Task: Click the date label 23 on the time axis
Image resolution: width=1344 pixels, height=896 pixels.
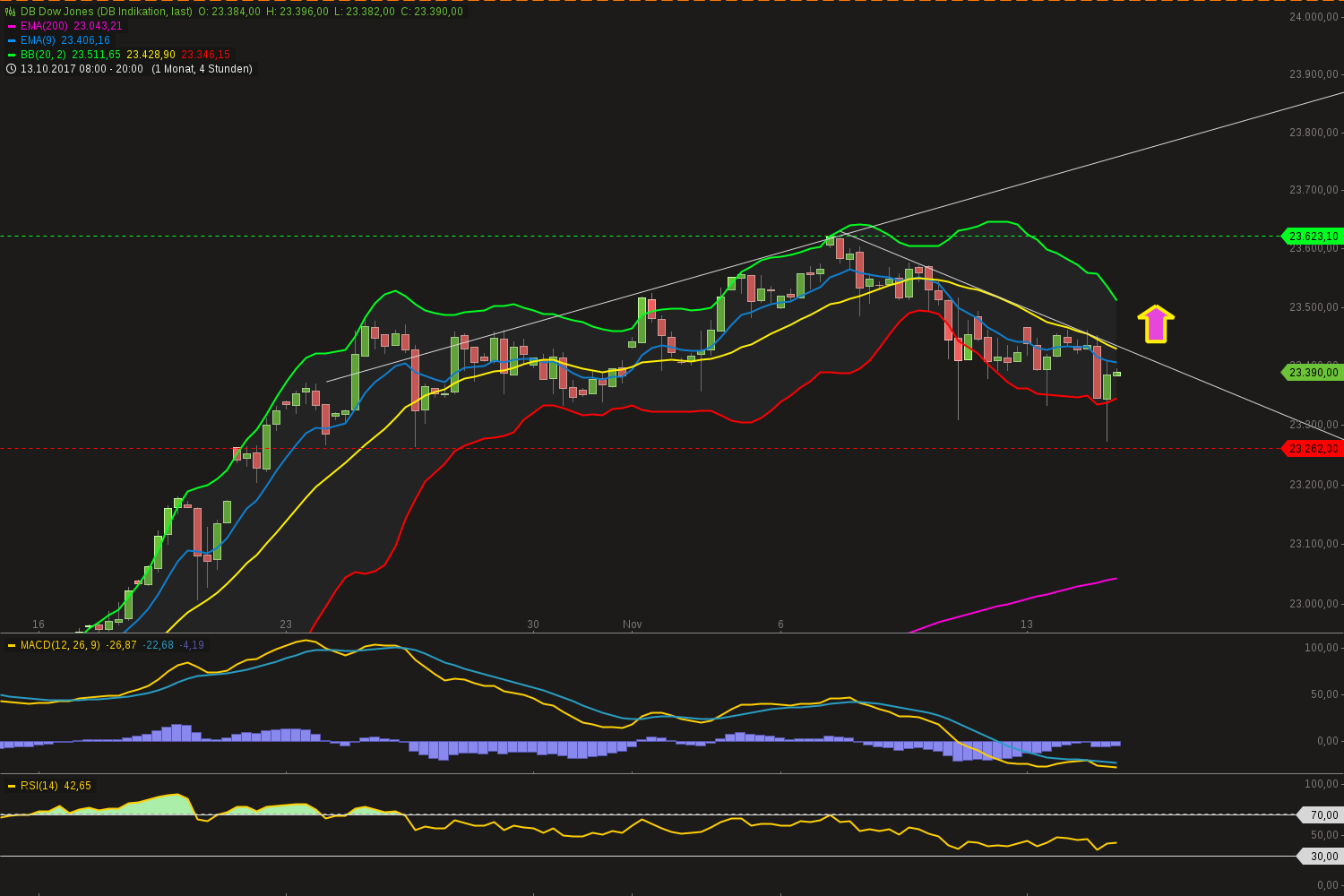Action: pyautogui.click(x=286, y=625)
